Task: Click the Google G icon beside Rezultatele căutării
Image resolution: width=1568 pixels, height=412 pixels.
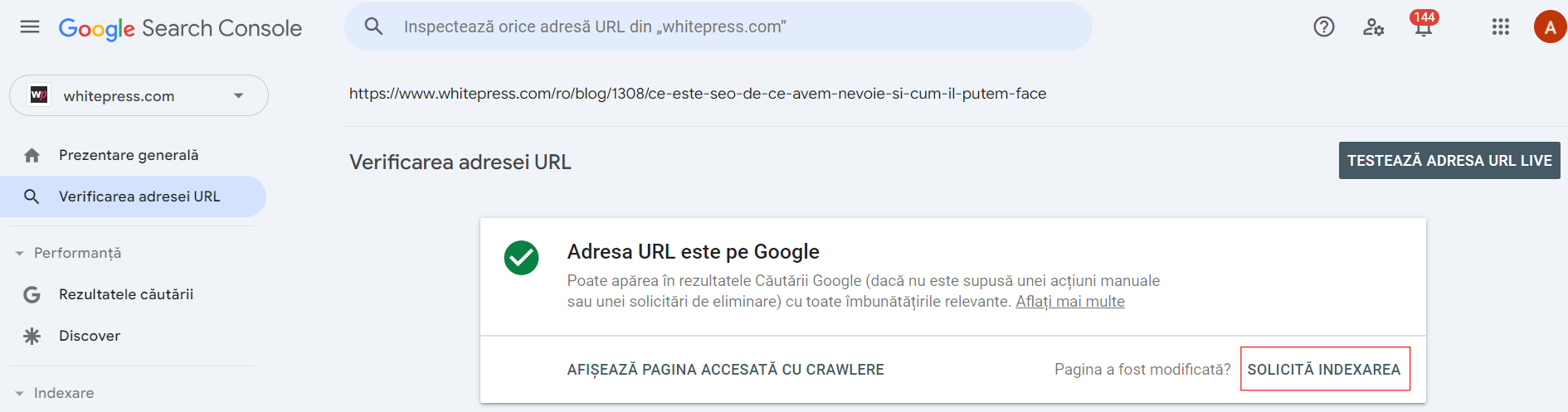Action: pos(32,294)
